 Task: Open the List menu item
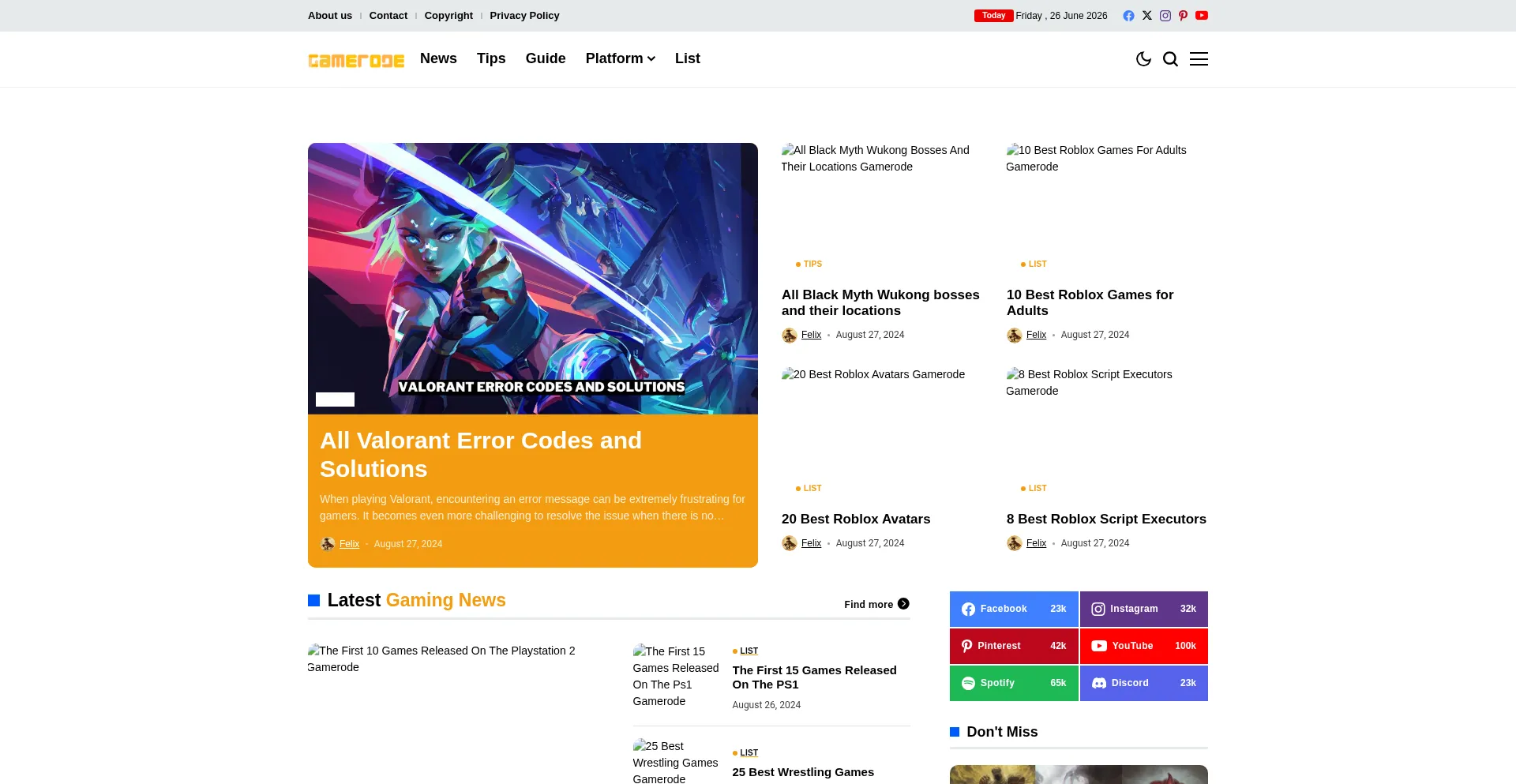pos(688,58)
